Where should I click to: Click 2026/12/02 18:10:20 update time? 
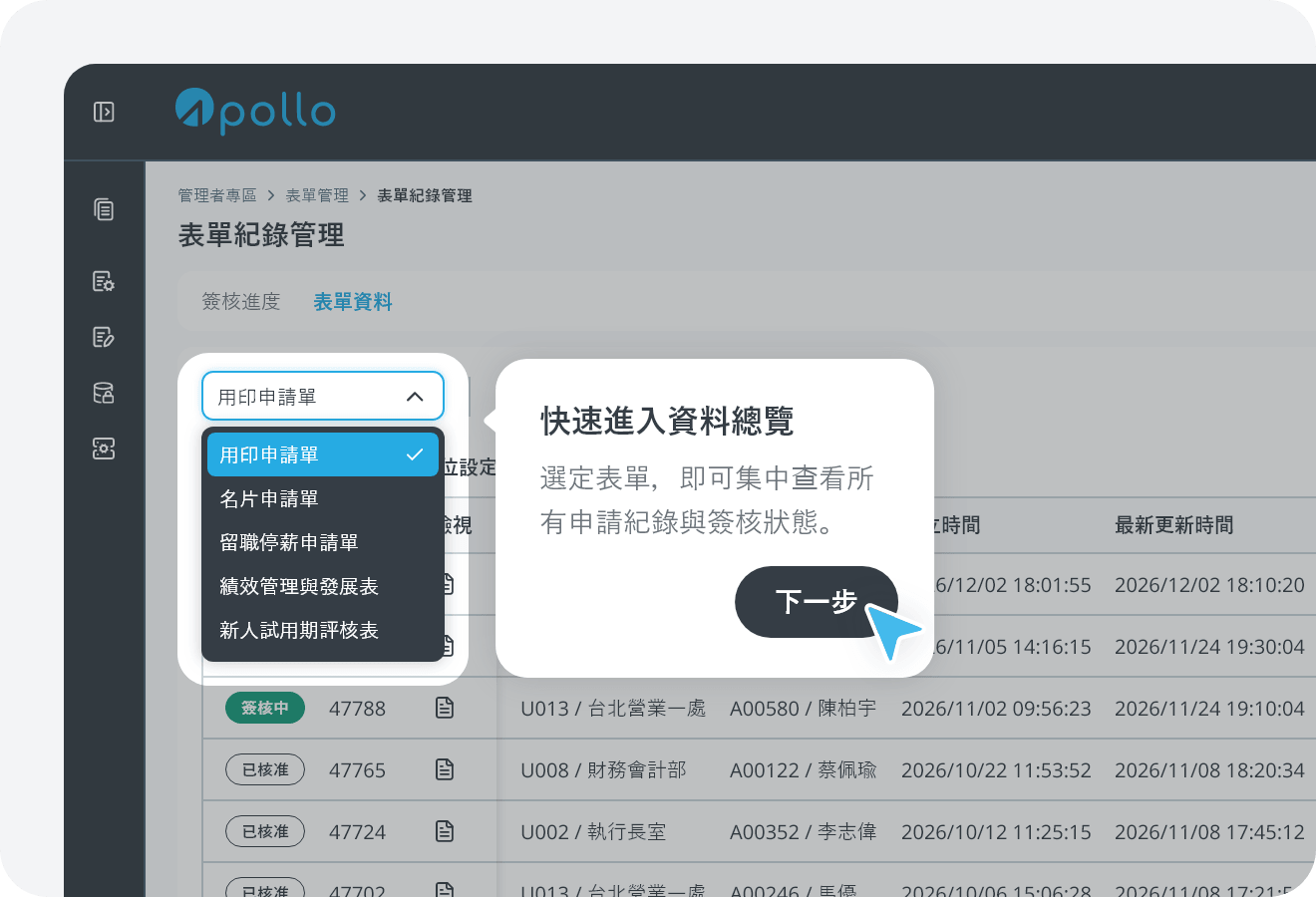click(1209, 585)
